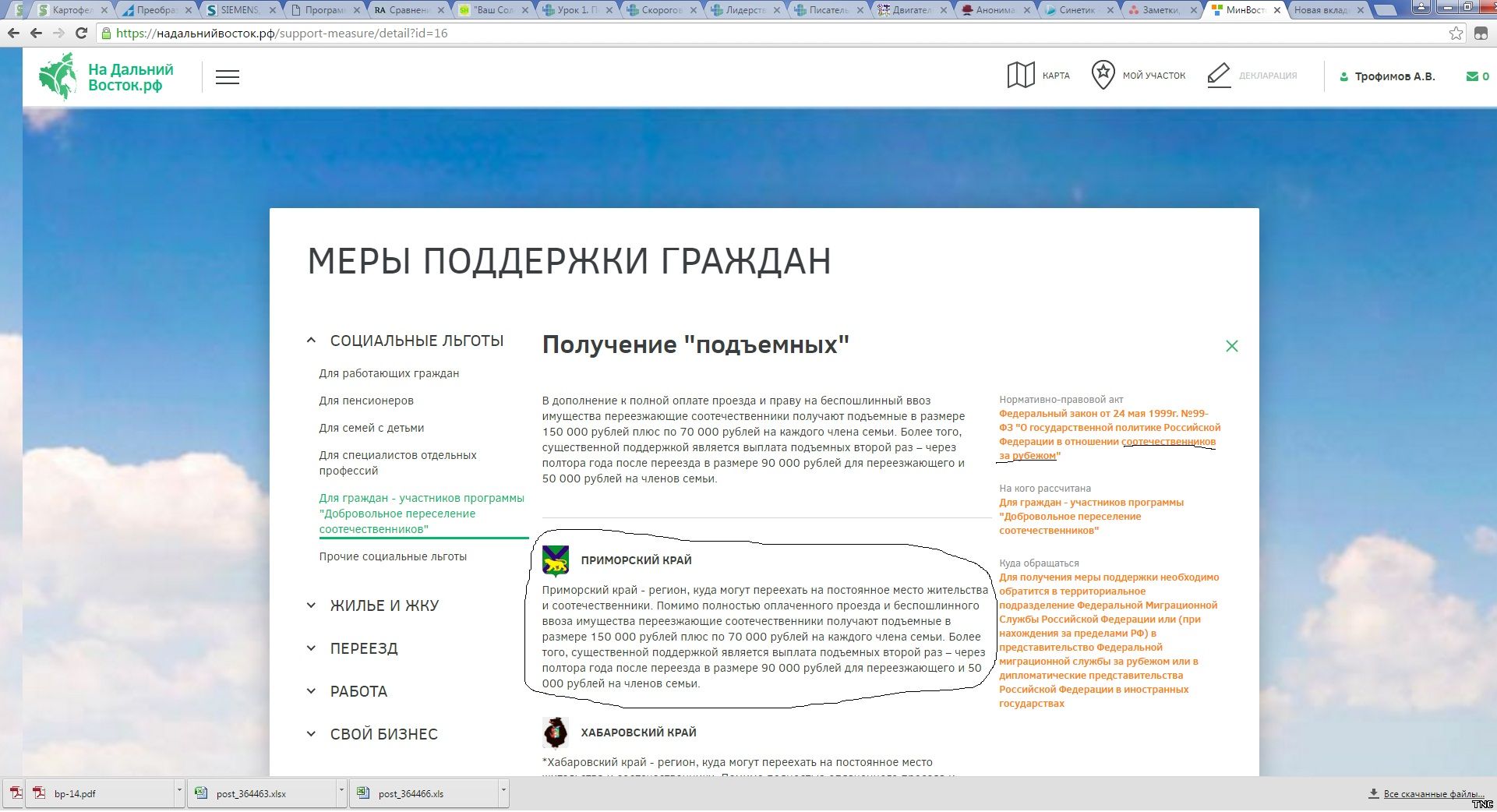Screen dimensions: 1497x812
Task: Open dropdown arrow next to bp-14.pdf
Action: point(179,793)
